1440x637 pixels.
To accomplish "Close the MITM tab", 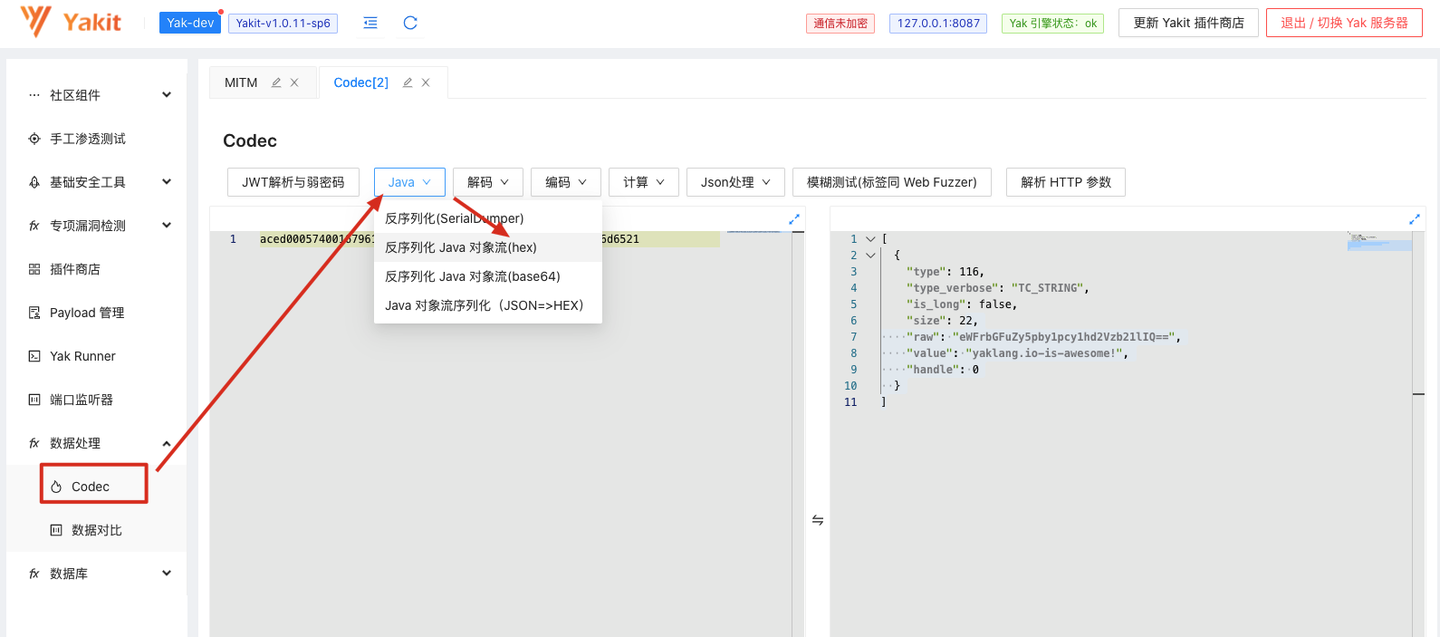I will [x=294, y=83].
